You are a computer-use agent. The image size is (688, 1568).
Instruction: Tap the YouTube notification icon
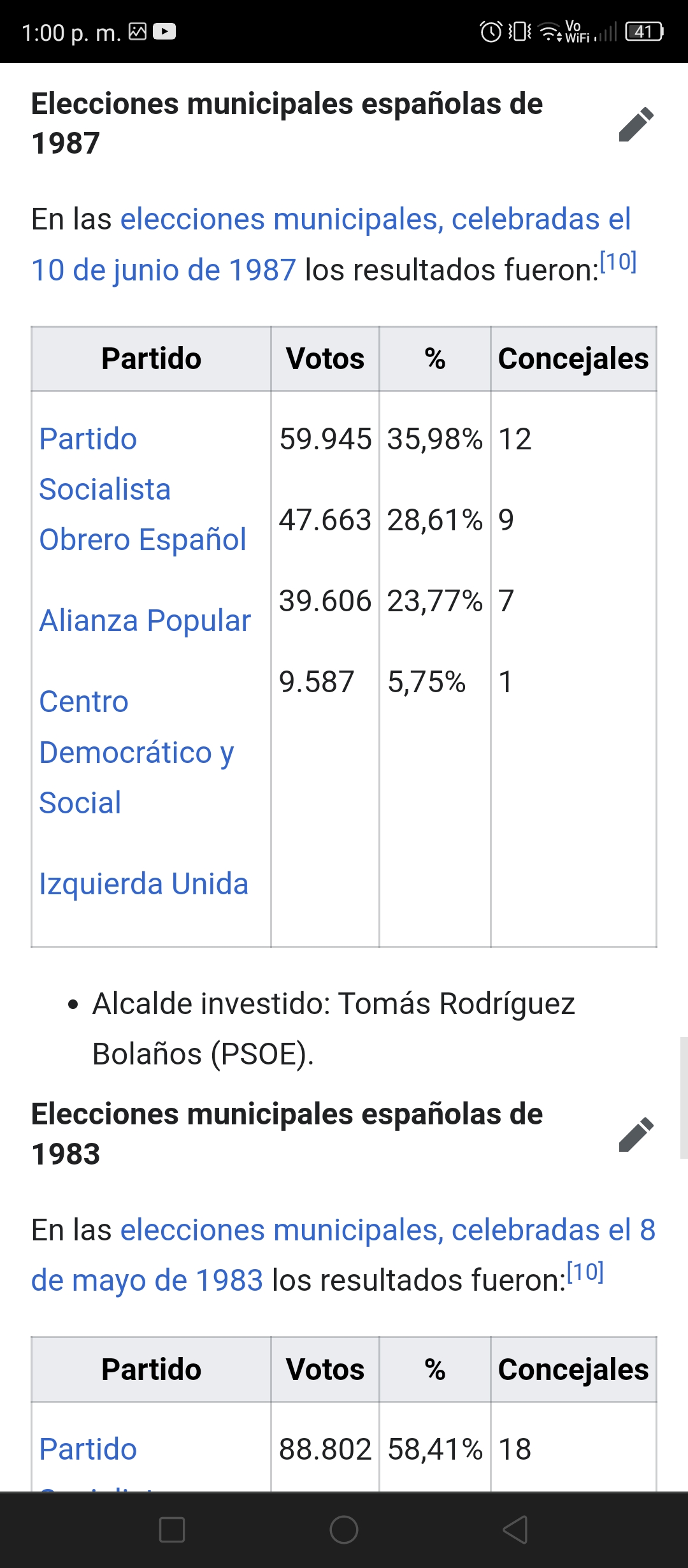tap(164, 31)
